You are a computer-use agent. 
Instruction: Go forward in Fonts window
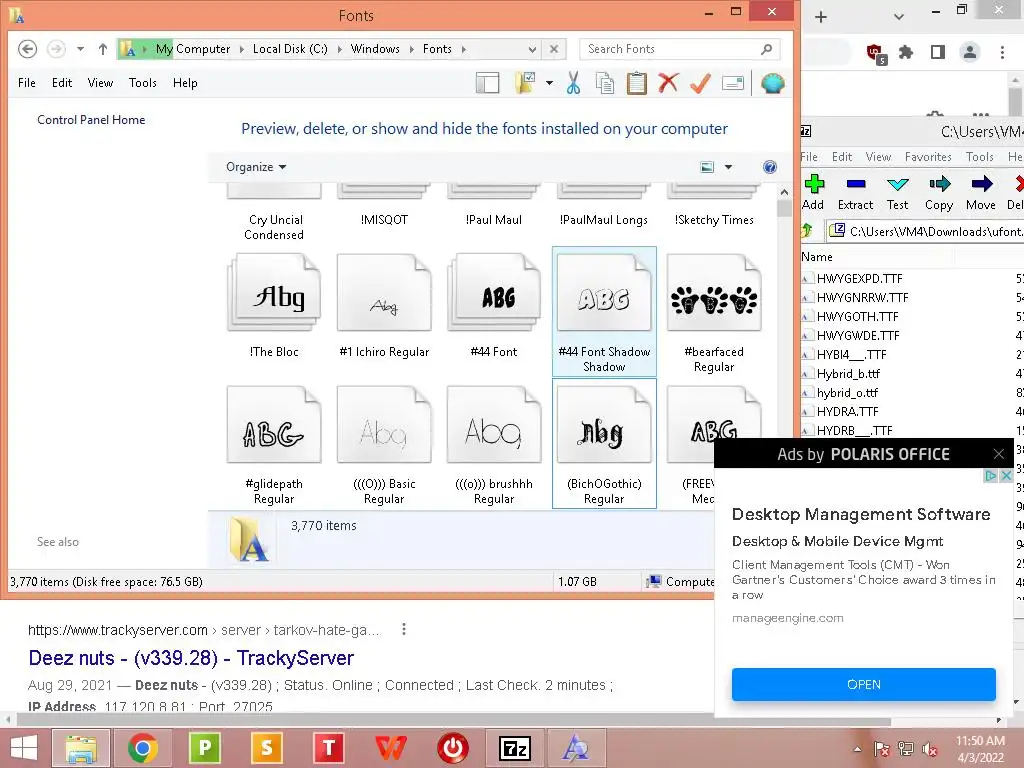(x=56, y=49)
